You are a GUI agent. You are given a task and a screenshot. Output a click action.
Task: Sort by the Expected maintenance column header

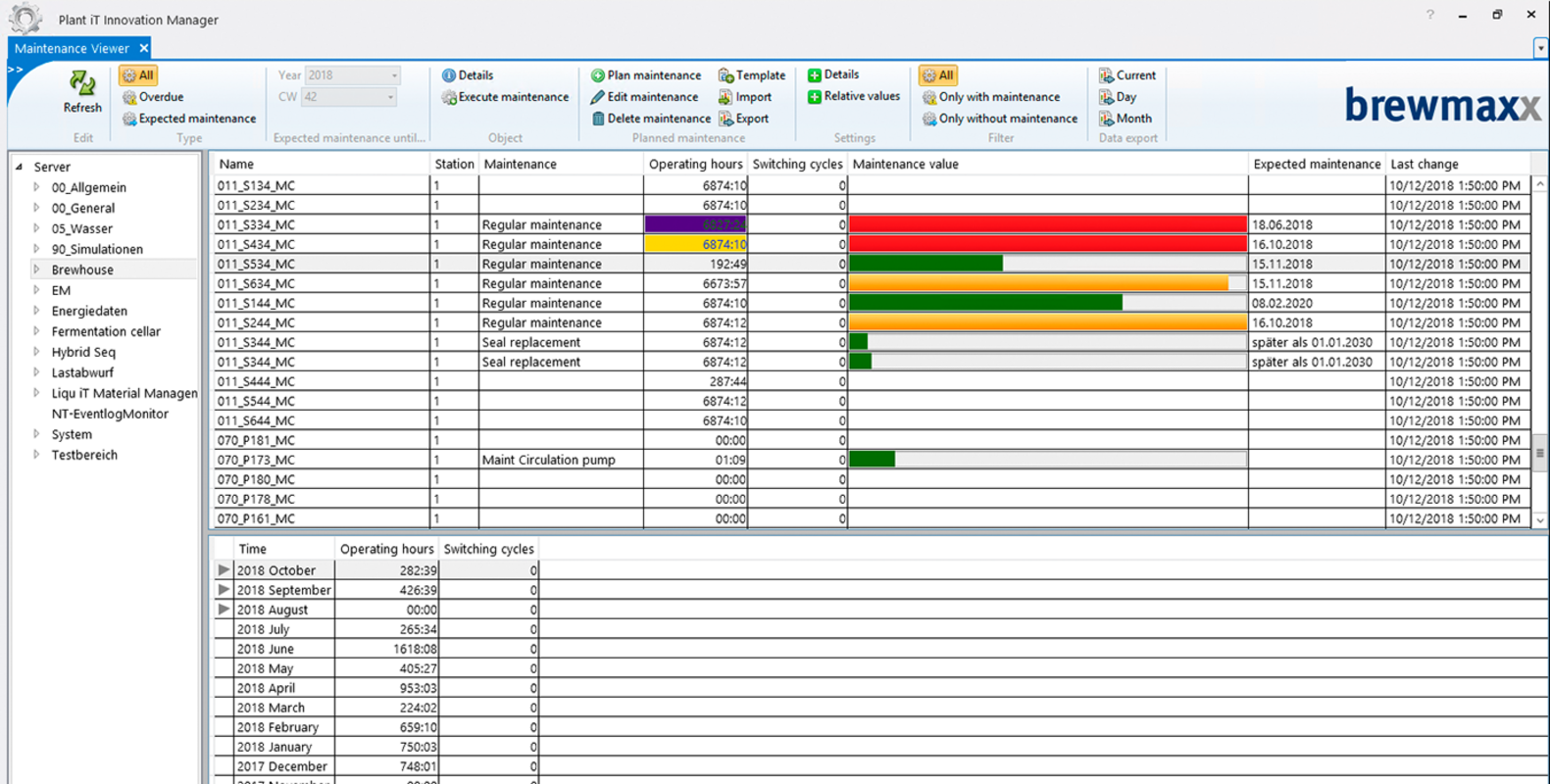(x=1316, y=164)
